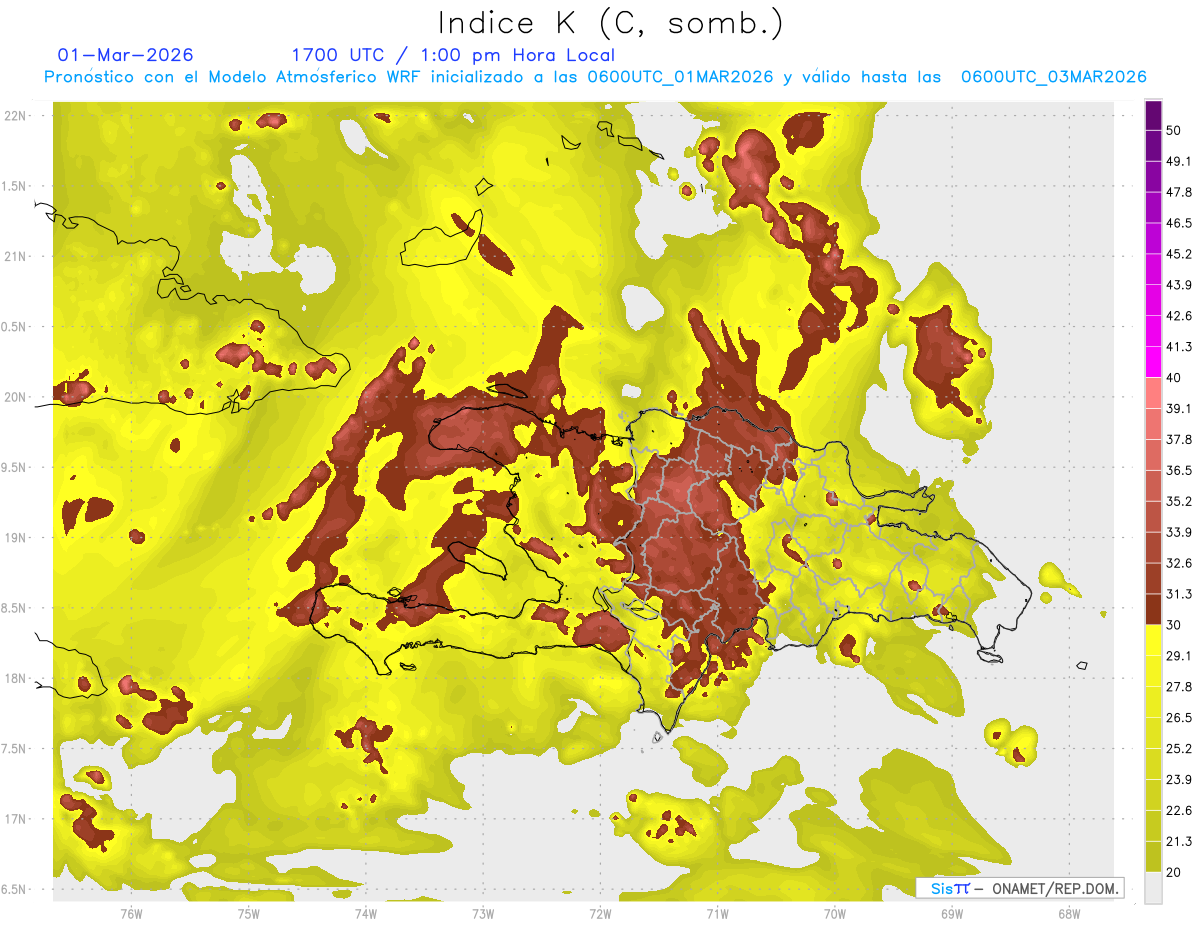Click the "21N" latitude axis label
This screenshot has height=927, width=1200.
tap(16, 257)
